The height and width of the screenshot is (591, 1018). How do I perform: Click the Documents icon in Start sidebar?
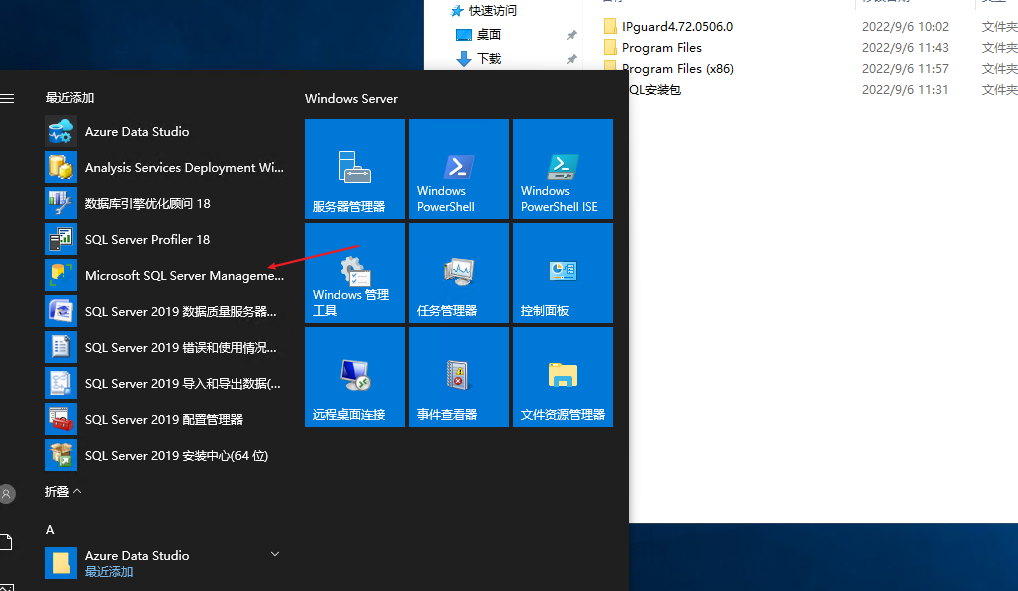(5, 542)
